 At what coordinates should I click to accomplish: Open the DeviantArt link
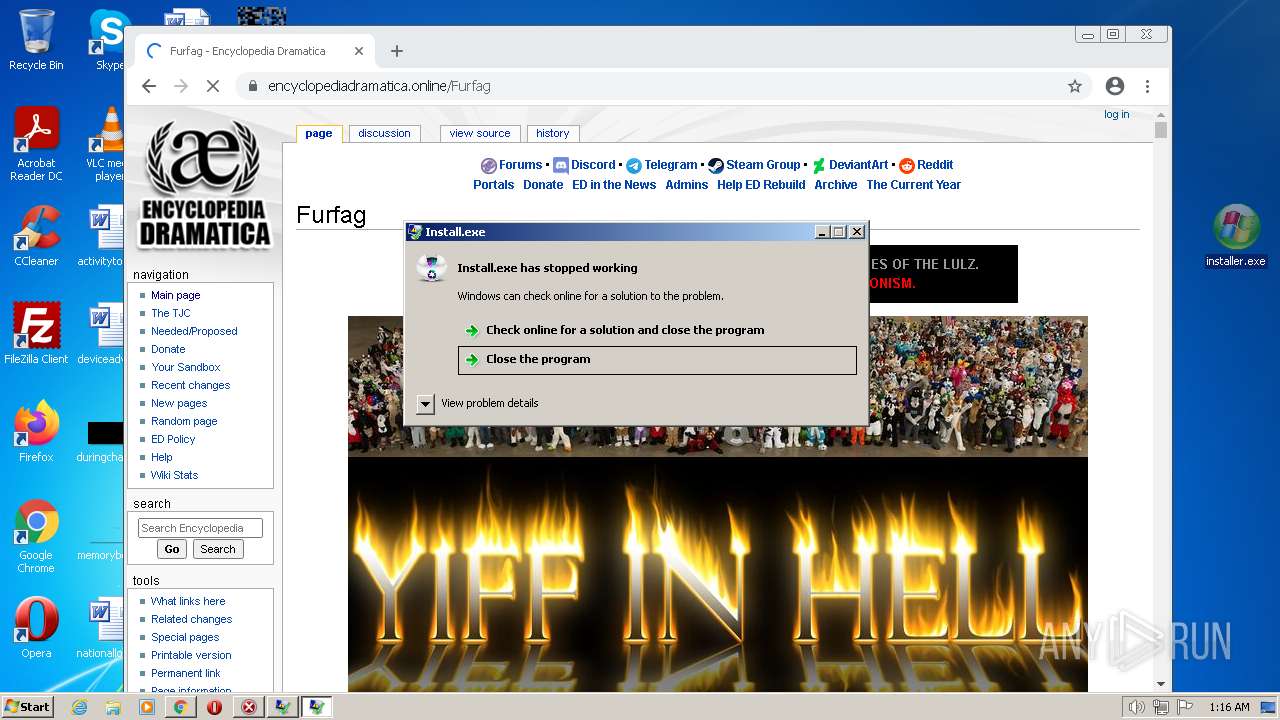[858, 165]
